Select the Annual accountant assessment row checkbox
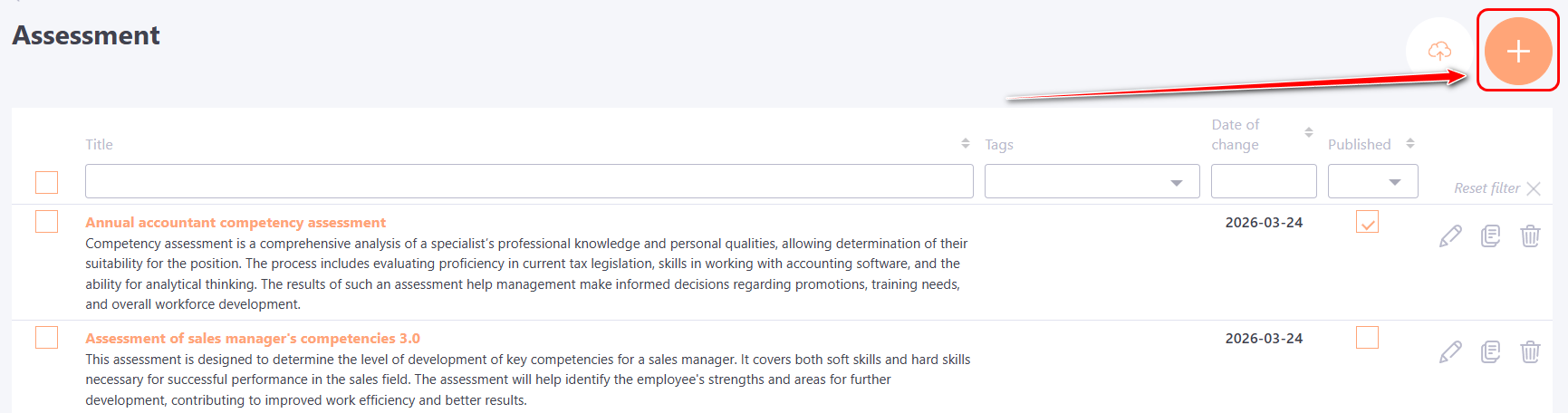This screenshot has height=413, width=1568. pos(47,222)
